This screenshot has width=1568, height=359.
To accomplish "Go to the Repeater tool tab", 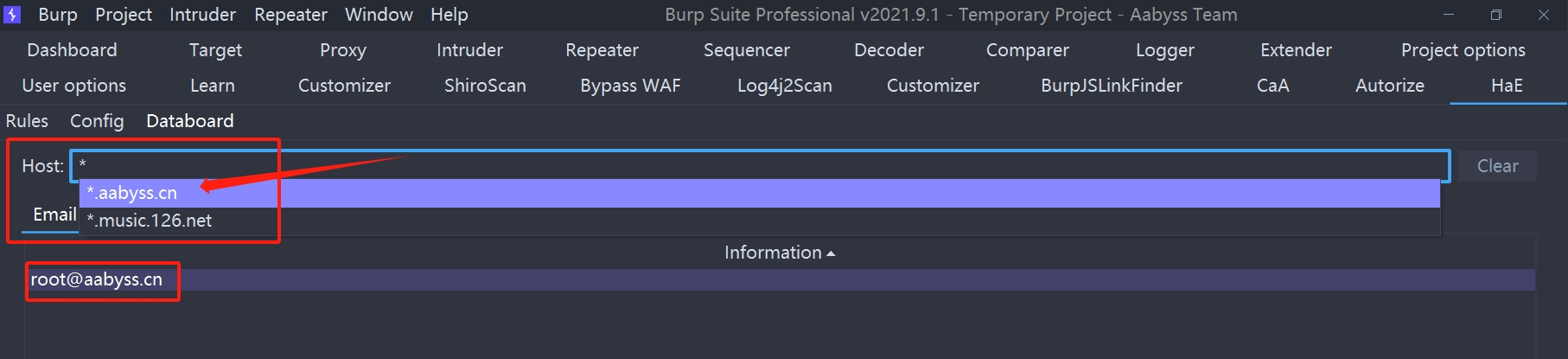I will click(602, 50).
